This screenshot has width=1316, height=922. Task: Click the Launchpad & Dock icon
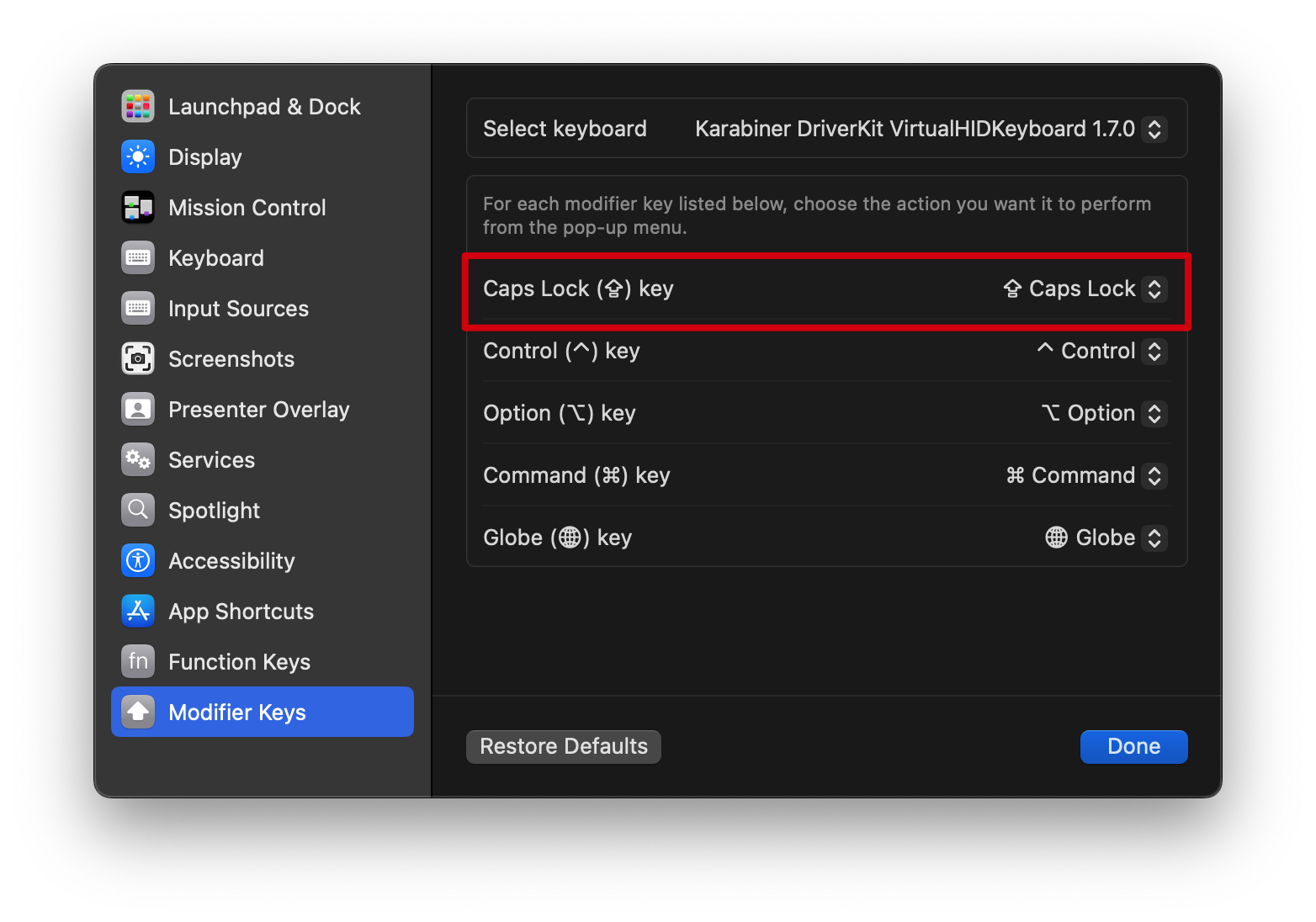pos(138,107)
